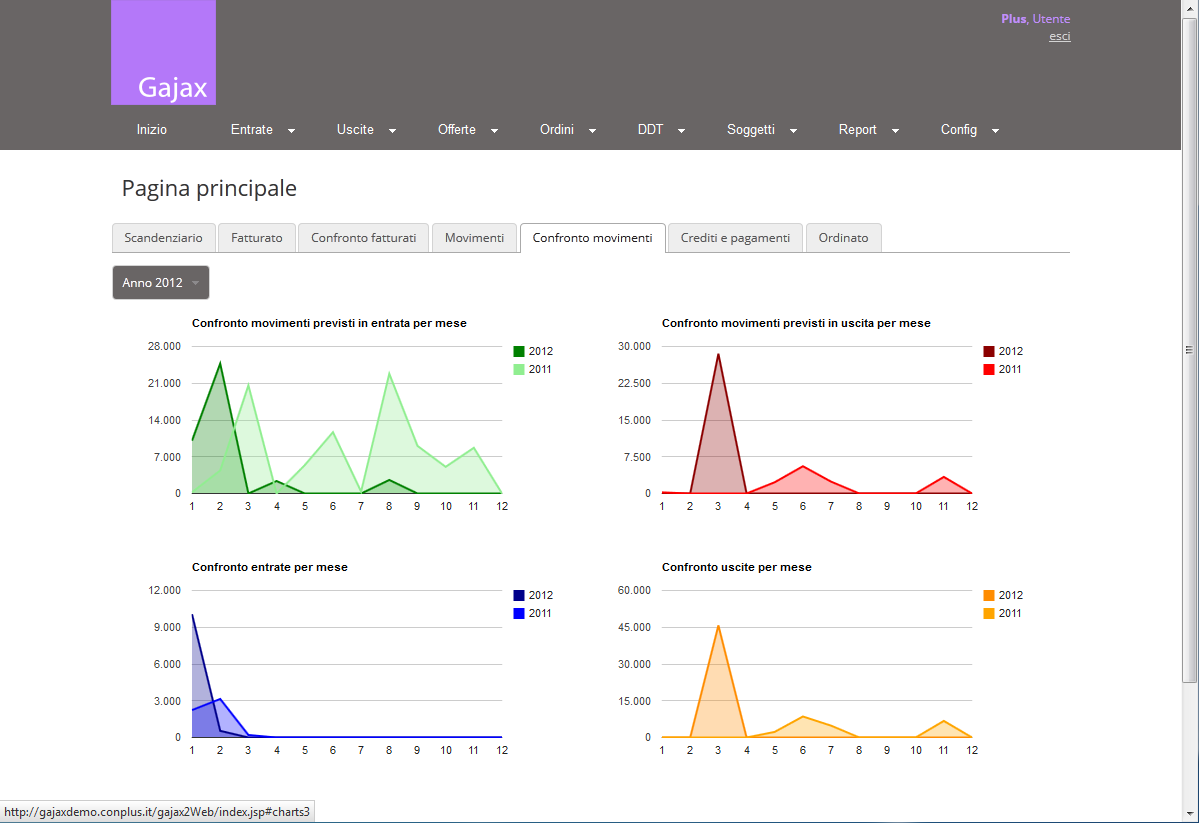1199x823 pixels.
Task: Expand the Uscite menu arrow
Action: pos(392,131)
